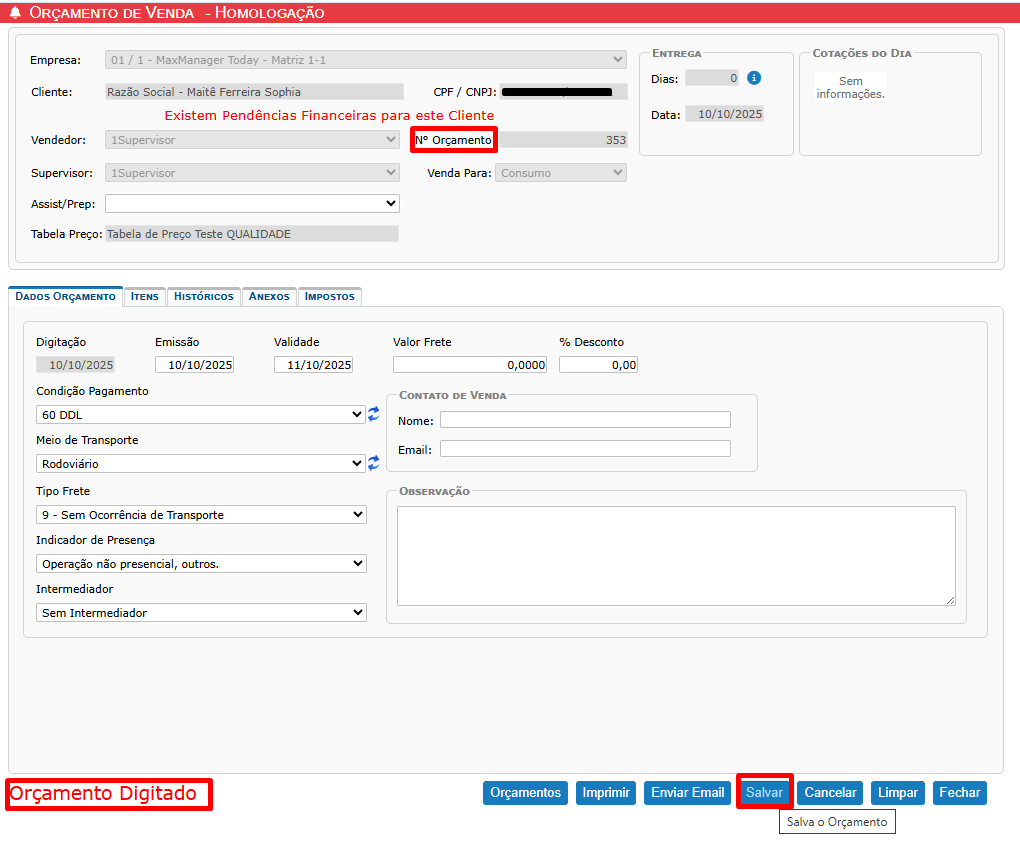1020x846 pixels.
Task: Open the Orçamentos list button
Action: coord(526,793)
